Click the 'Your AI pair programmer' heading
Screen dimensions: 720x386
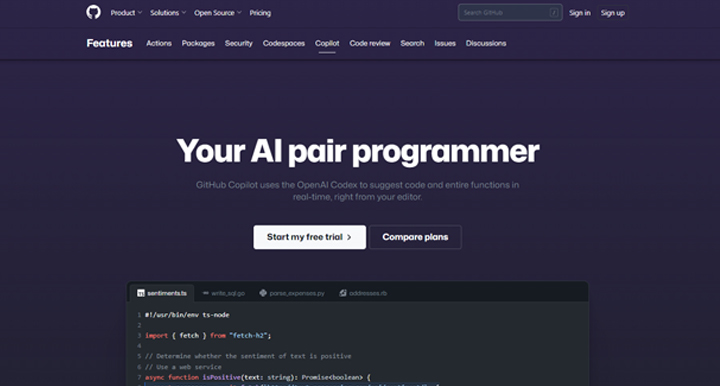(x=358, y=151)
